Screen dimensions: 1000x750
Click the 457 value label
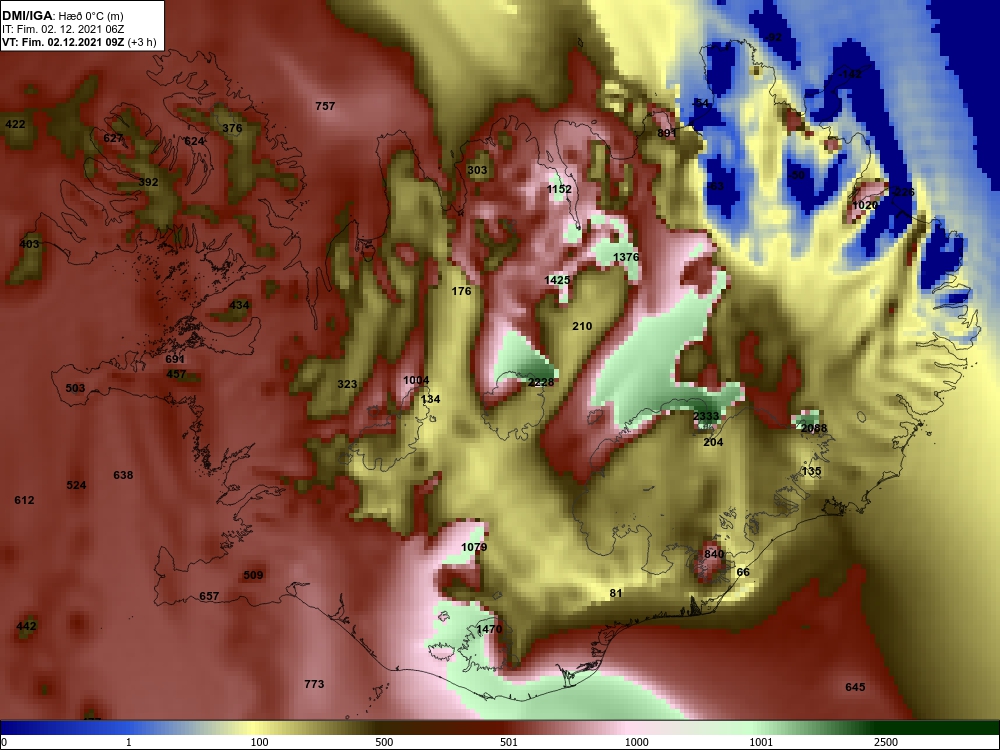coord(176,374)
